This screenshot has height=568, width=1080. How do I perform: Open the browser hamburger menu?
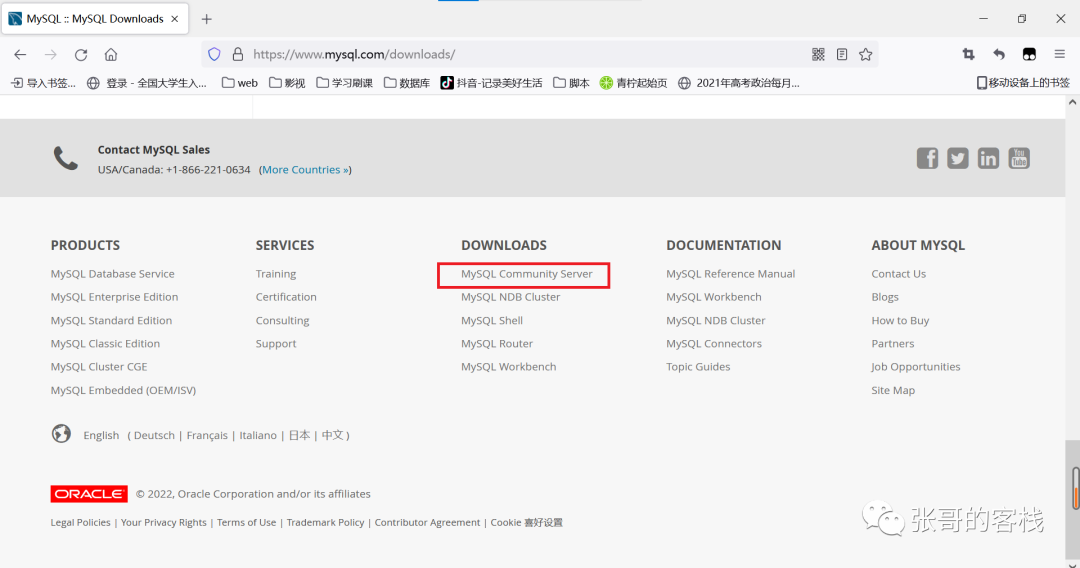(1060, 54)
